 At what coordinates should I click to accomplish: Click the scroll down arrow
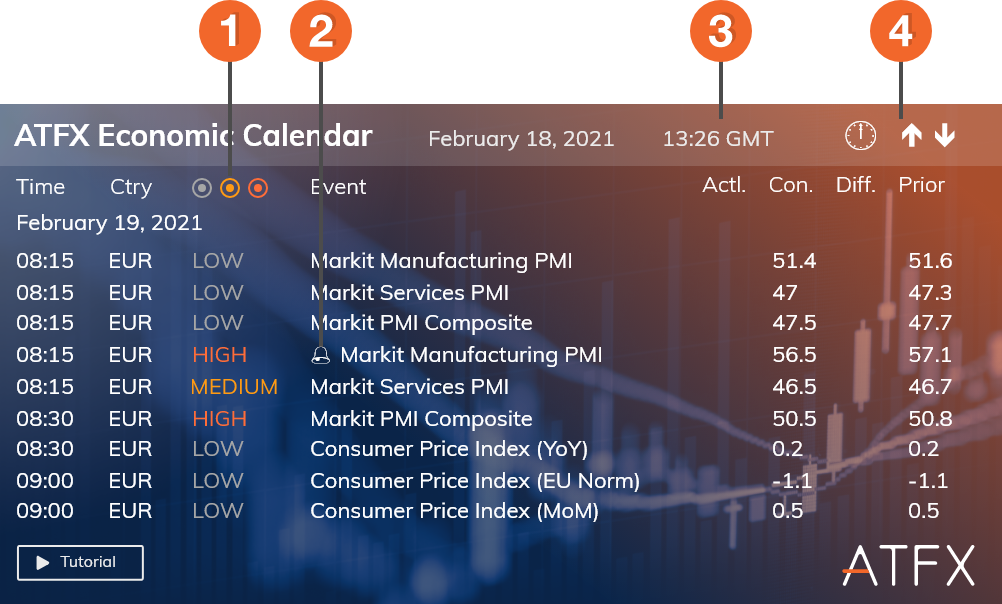(x=945, y=137)
